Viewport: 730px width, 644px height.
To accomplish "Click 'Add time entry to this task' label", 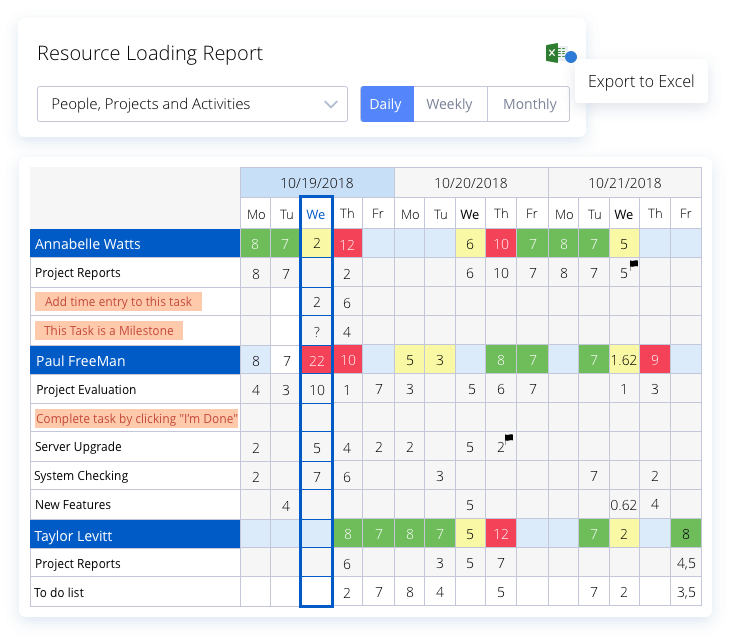I will point(118,302).
